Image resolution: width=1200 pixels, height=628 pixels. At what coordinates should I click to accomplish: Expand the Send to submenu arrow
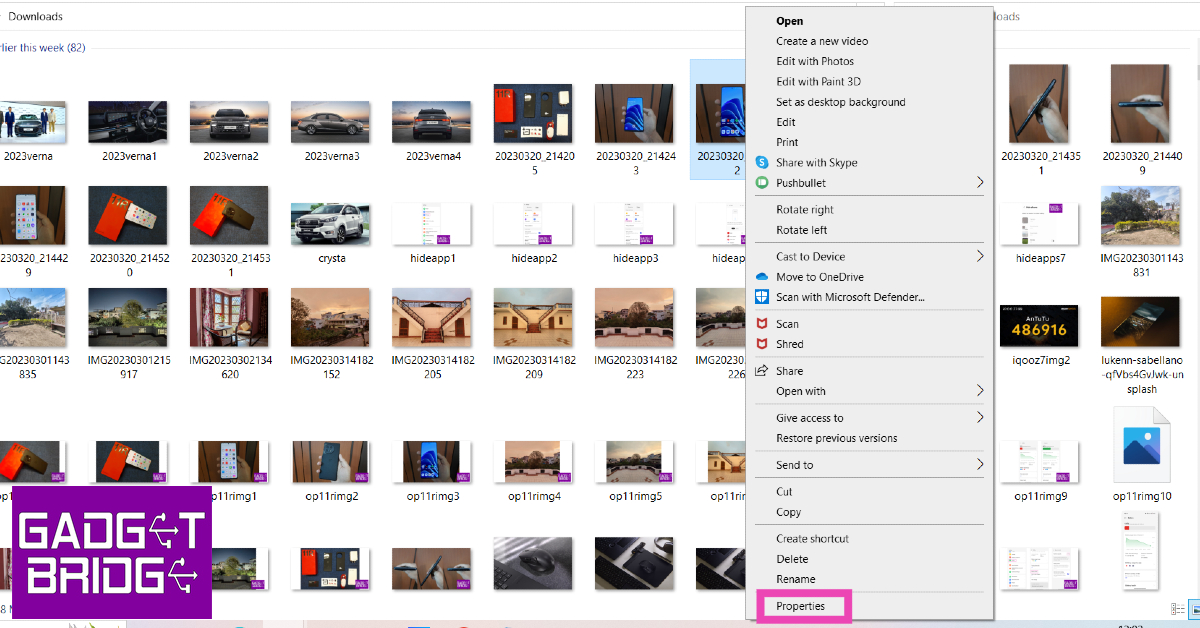(x=980, y=465)
